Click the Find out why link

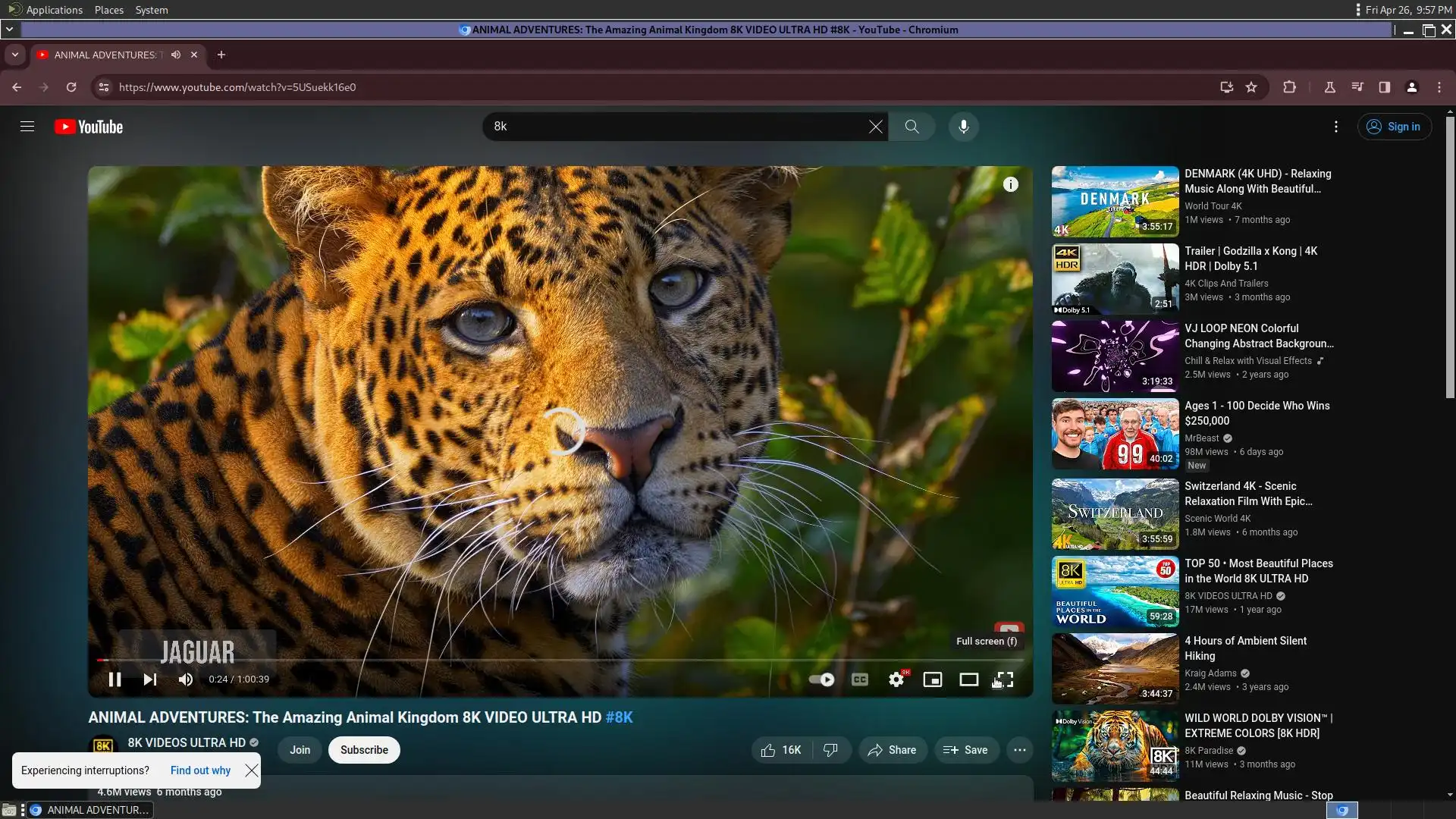pos(200,770)
